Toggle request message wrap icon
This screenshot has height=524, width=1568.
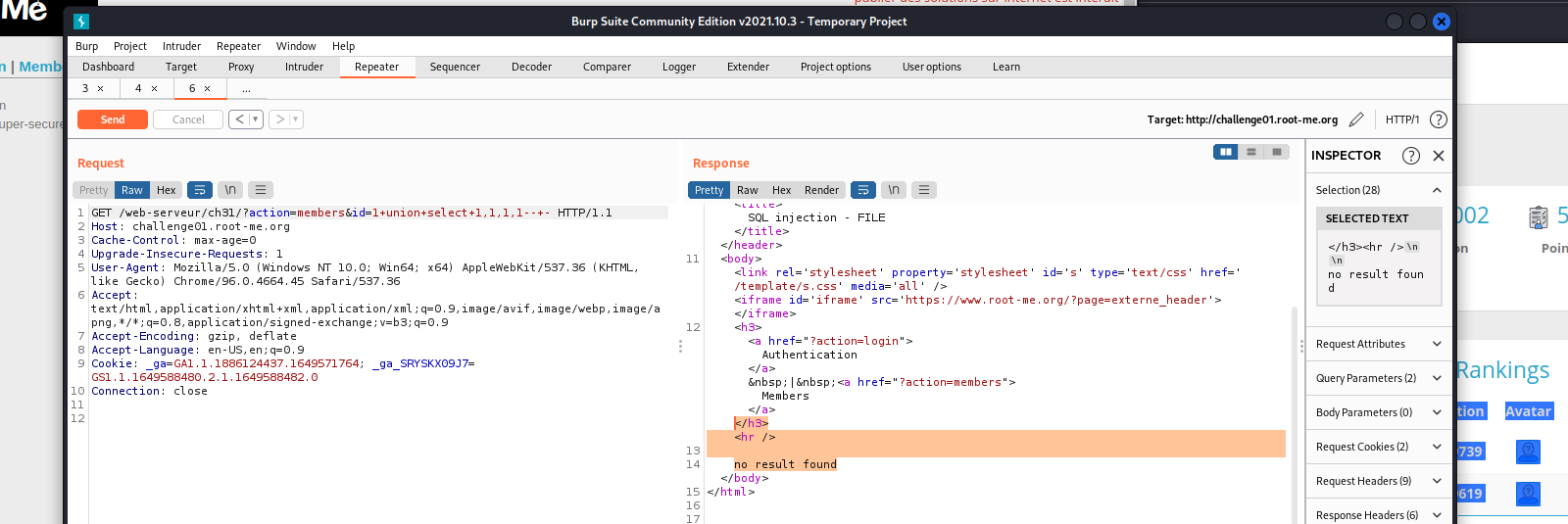199,190
